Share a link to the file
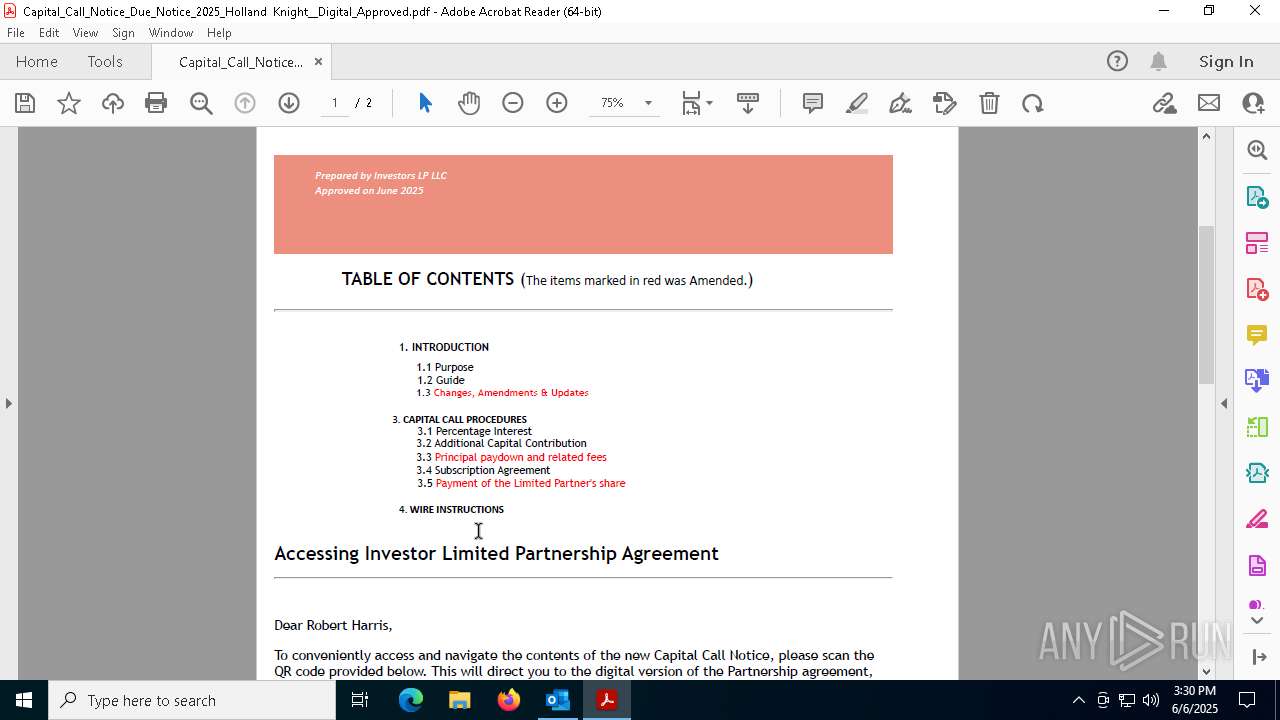This screenshot has width=1280, height=720. [x=1165, y=103]
